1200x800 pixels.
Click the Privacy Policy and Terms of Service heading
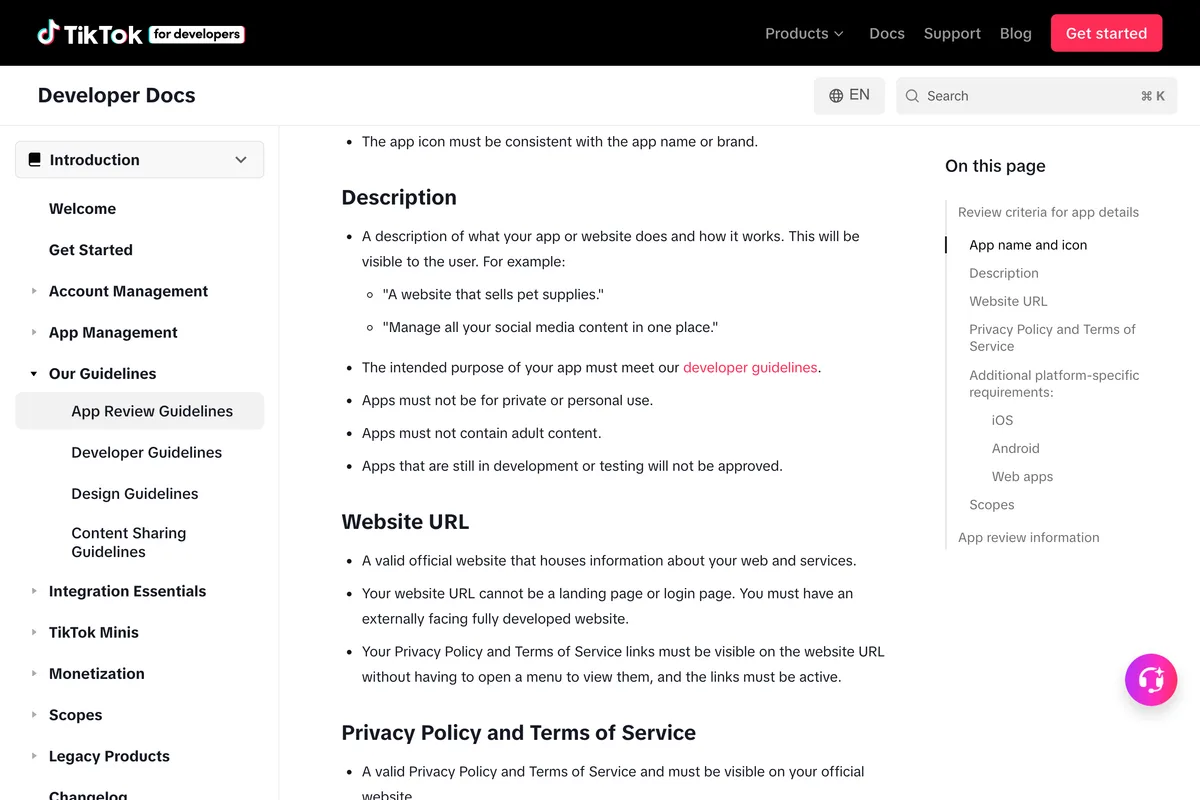pyautogui.click(x=519, y=733)
